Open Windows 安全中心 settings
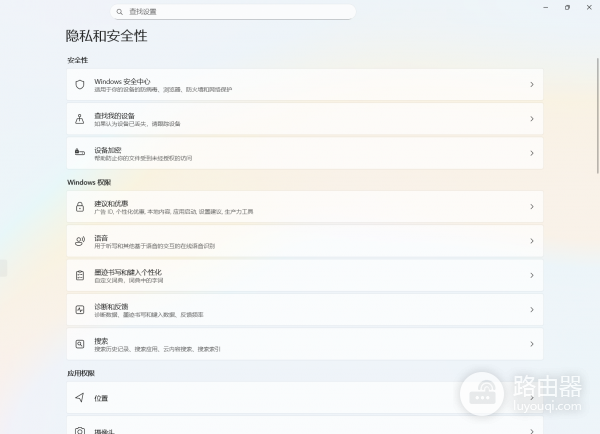Viewport: 600px width, 434px height. click(305, 85)
